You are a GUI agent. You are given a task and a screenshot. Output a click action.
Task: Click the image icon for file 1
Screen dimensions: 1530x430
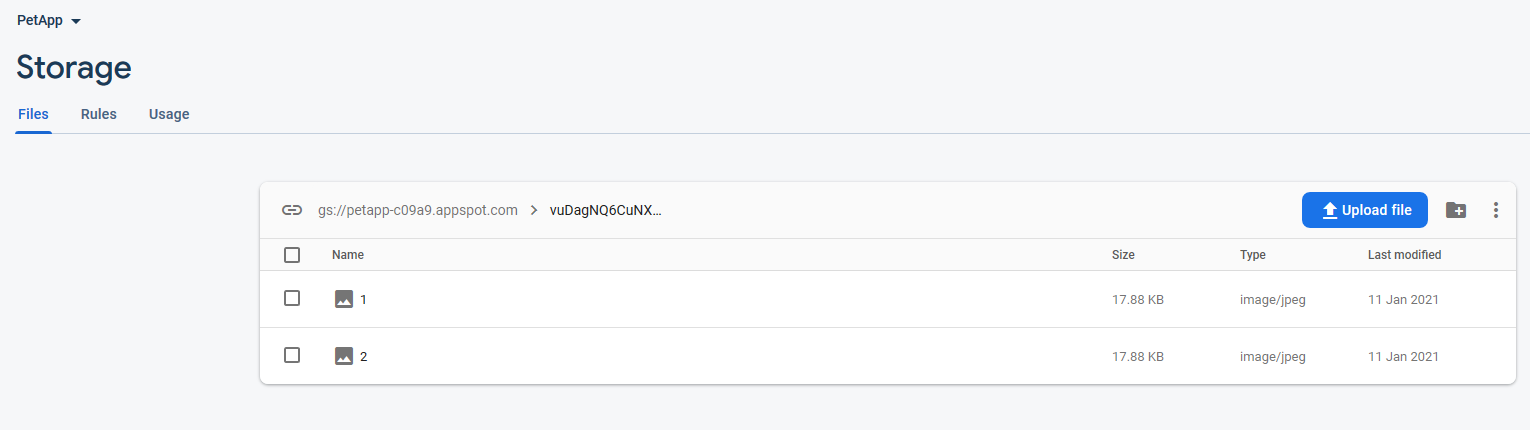pos(344,299)
